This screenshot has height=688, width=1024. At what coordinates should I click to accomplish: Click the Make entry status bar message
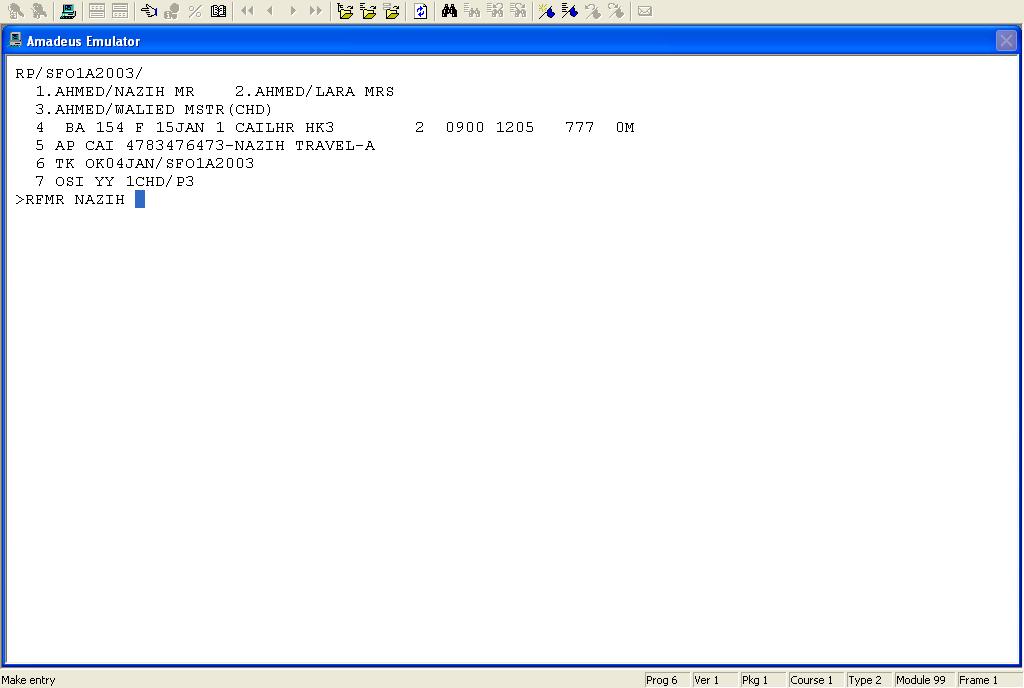coord(29,680)
